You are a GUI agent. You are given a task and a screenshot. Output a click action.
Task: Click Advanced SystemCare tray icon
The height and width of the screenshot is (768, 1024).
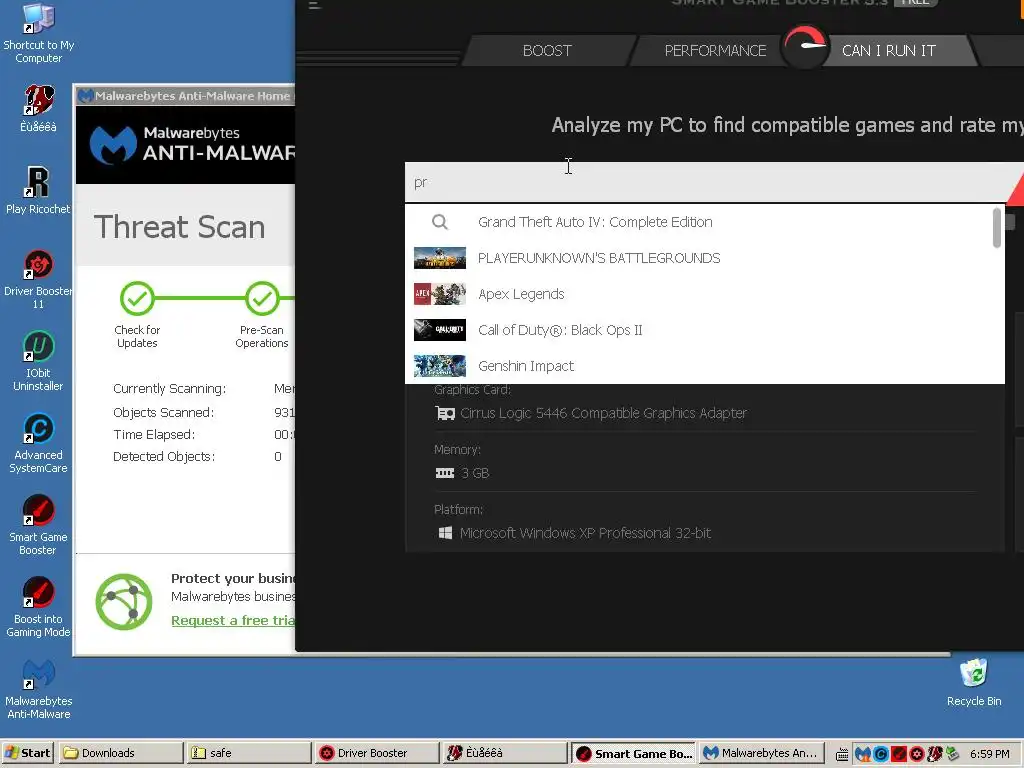(880, 754)
